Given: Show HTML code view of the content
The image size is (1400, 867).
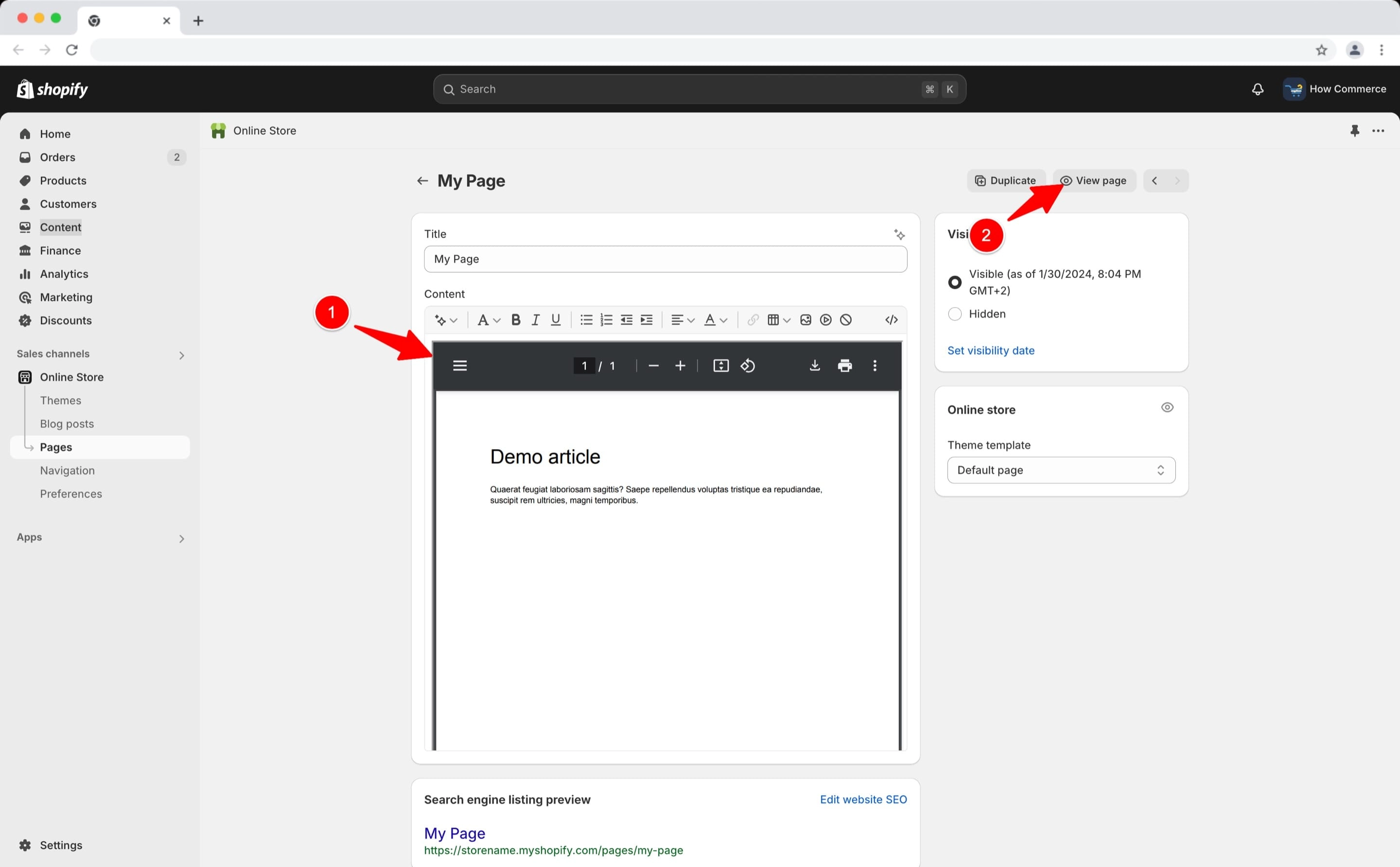Looking at the screenshot, I should pyautogui.click(x=891, y=320).
